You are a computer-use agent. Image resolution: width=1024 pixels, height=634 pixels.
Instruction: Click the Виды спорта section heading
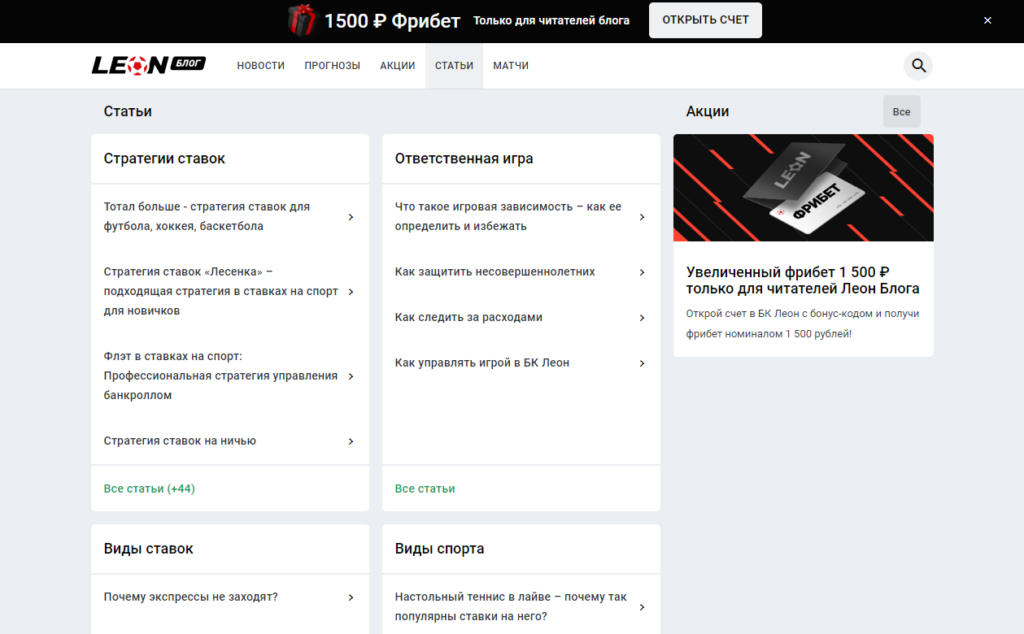440,548
